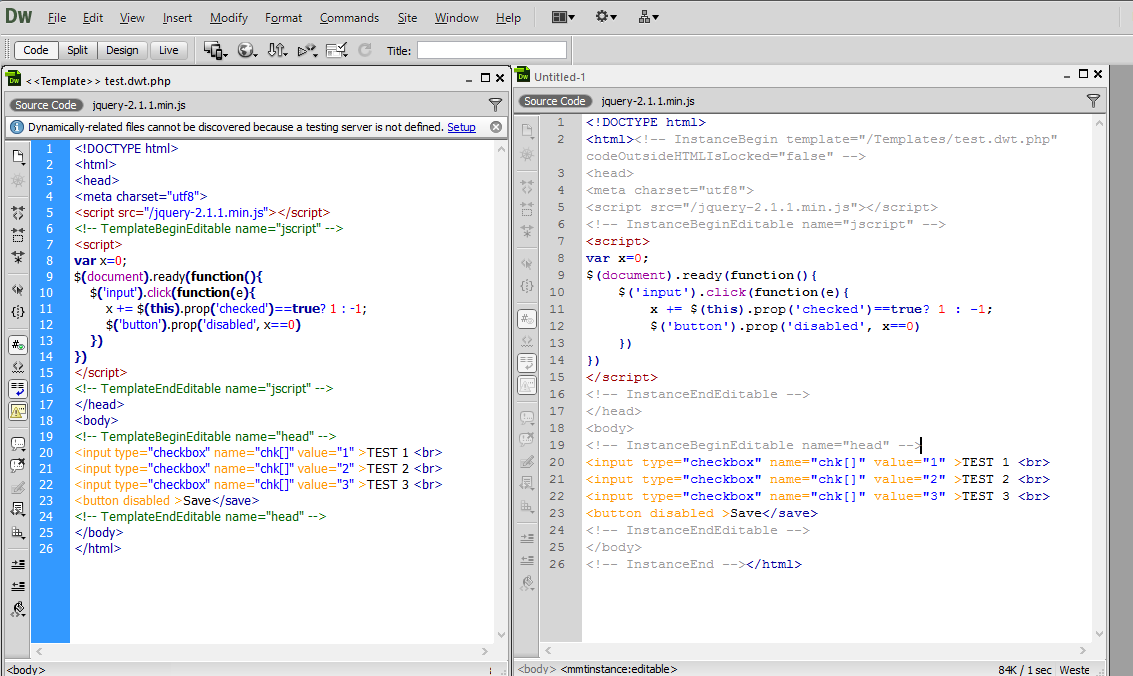Open Multiscreen preview dropdown
This screenshot has height=676, width=1133.
click(x=215, y=51)
